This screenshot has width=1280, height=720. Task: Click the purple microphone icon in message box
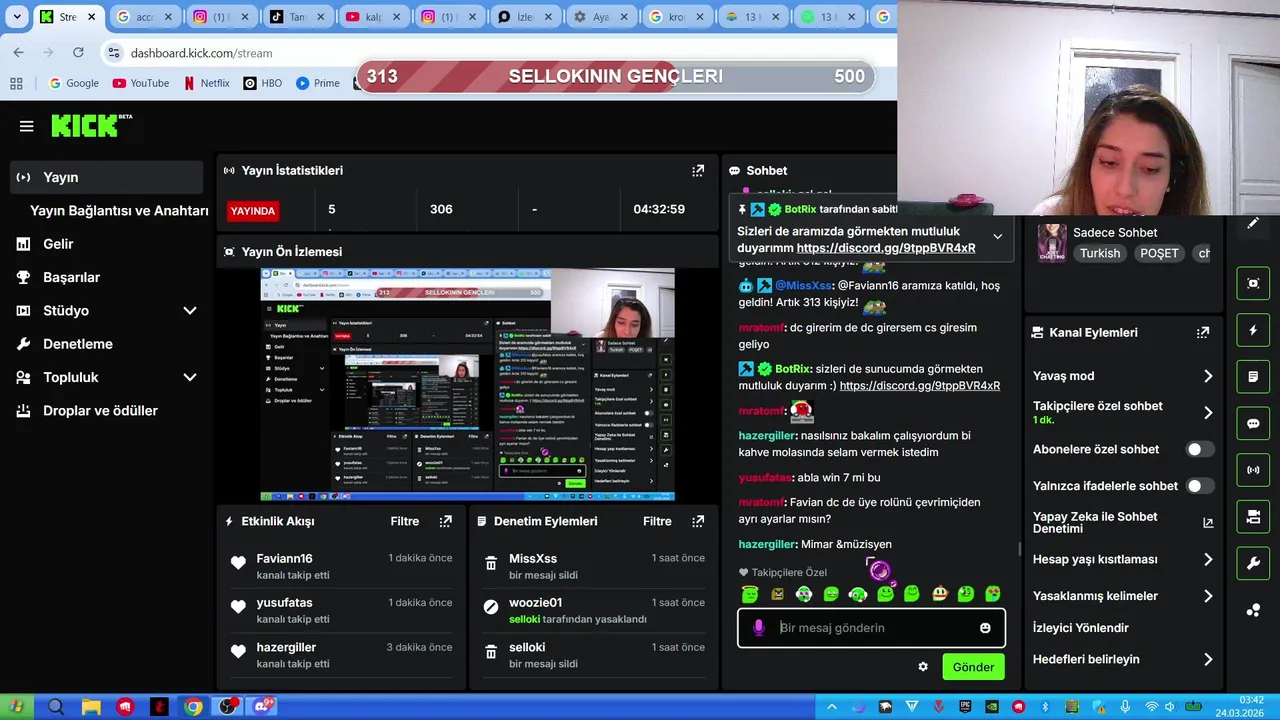coord(759,628)
